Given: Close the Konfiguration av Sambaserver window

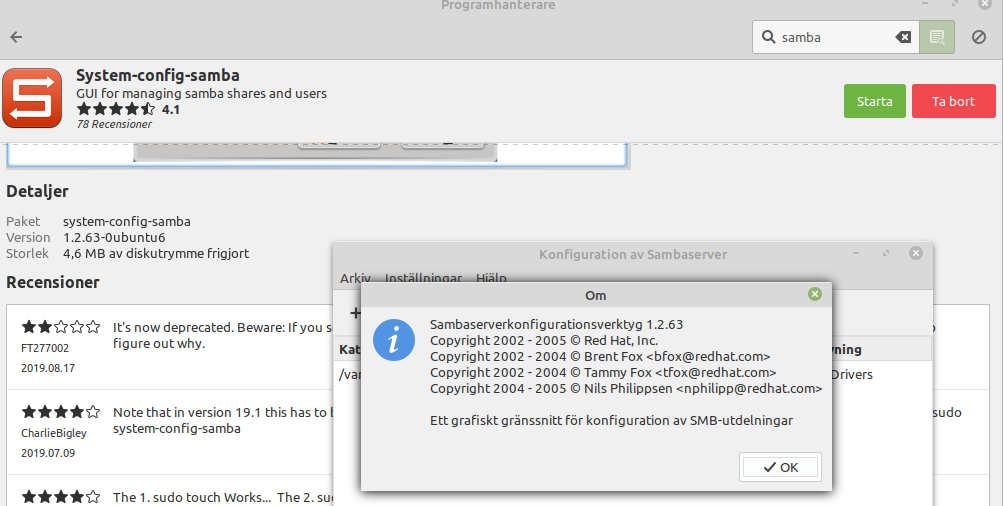Looking at the screenshot, I should 916,253.
